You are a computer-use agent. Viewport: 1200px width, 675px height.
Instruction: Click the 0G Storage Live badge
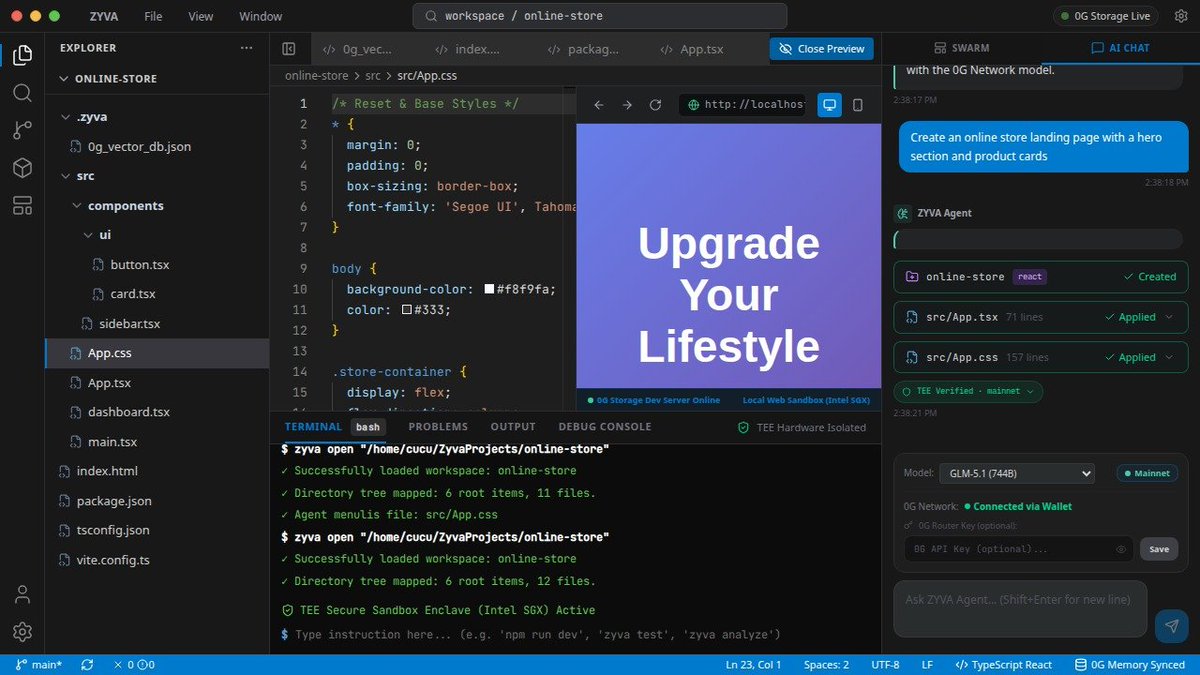[x=1106, y=16]
